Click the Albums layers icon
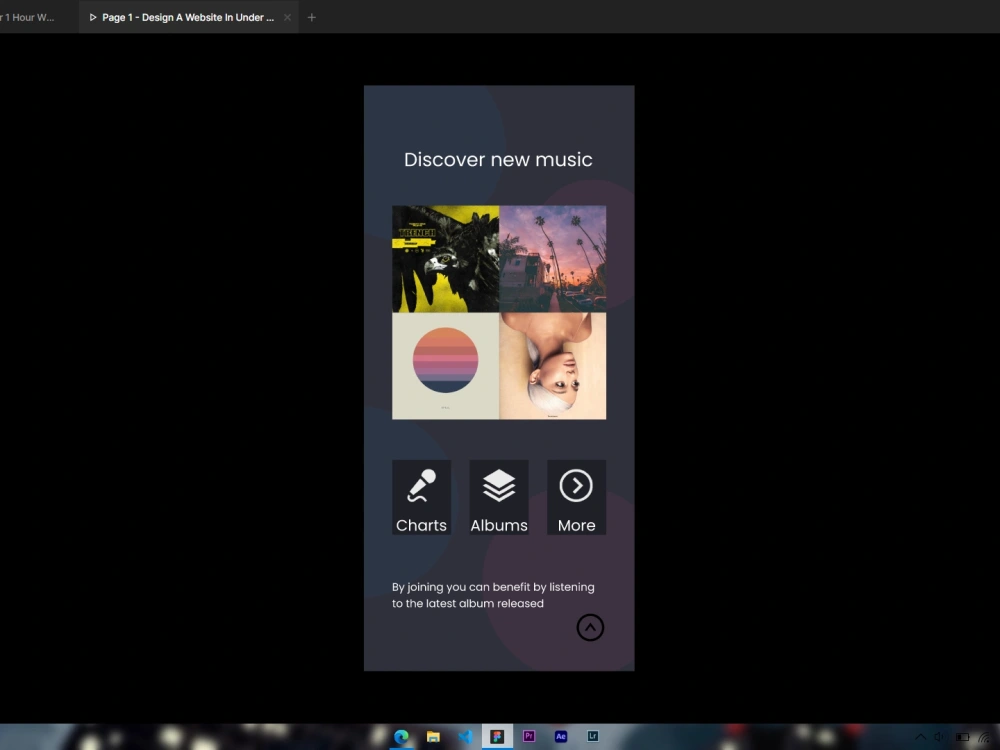Viewport: 1000px width, 750px height. click(x=499, y=486)
